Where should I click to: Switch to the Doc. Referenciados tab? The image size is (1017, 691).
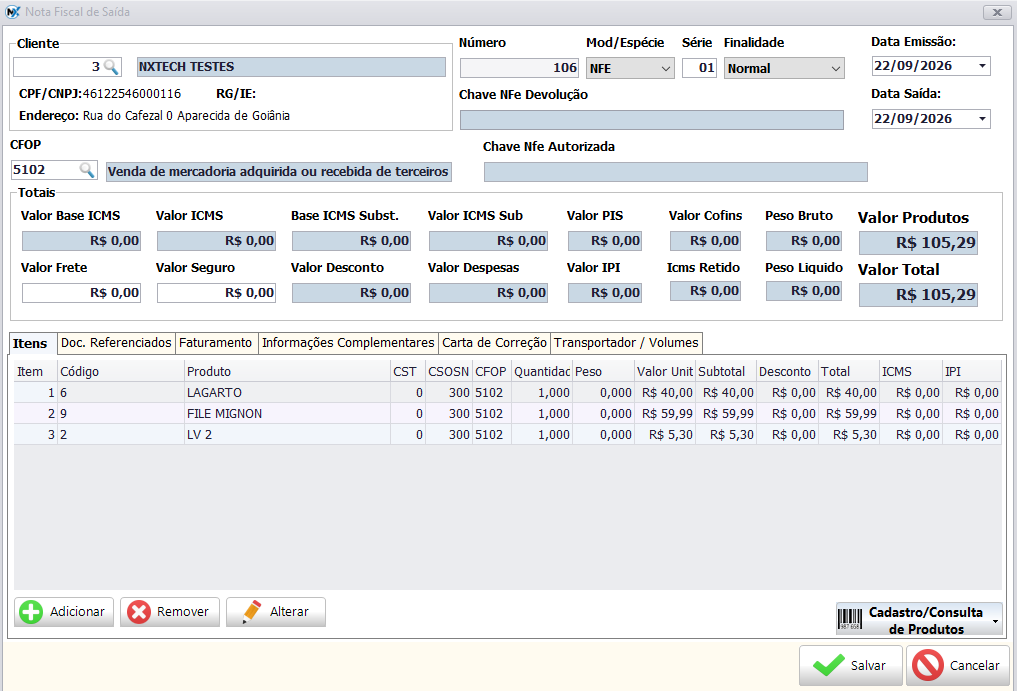[116, 343]
